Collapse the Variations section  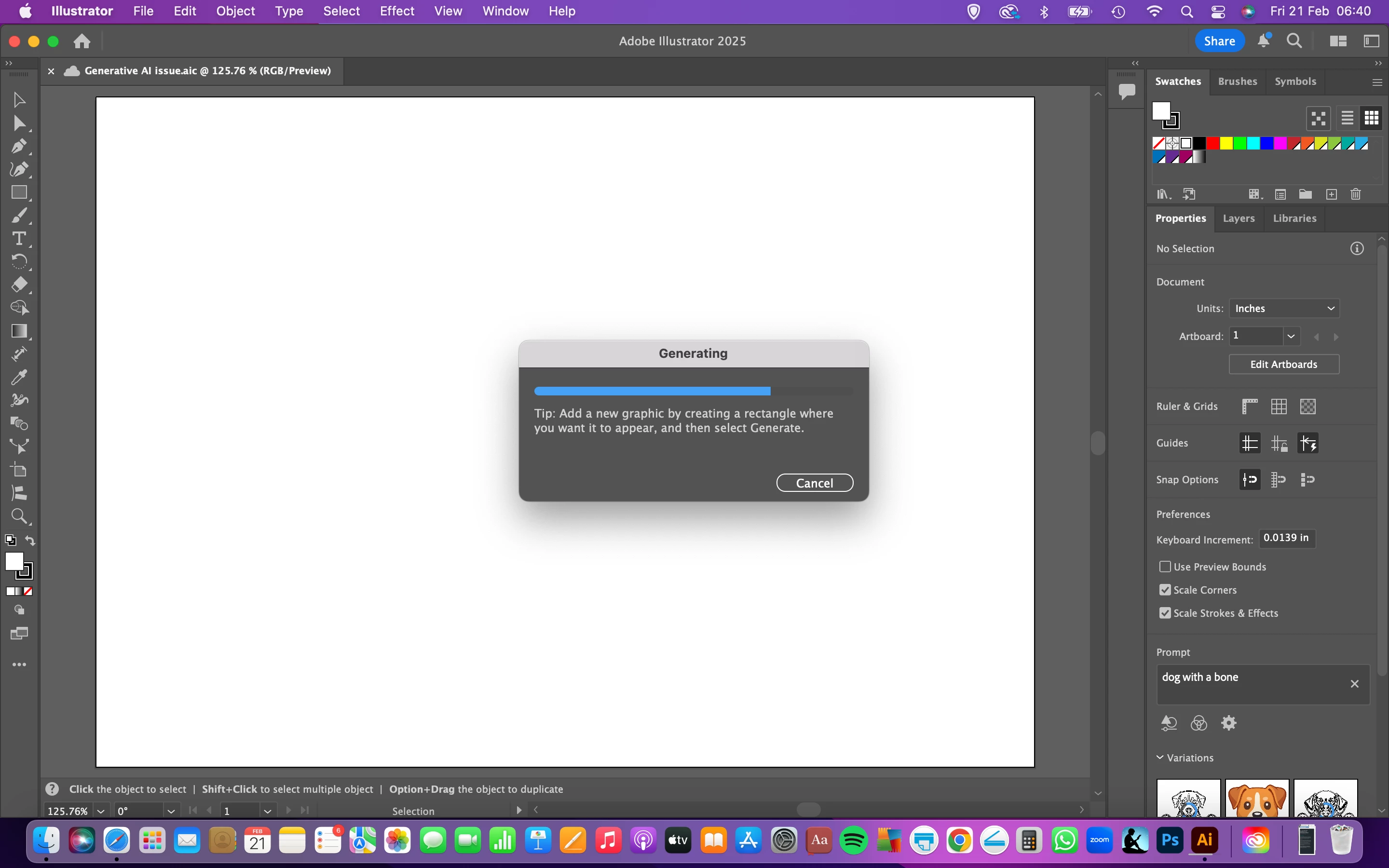point(1160,758)
